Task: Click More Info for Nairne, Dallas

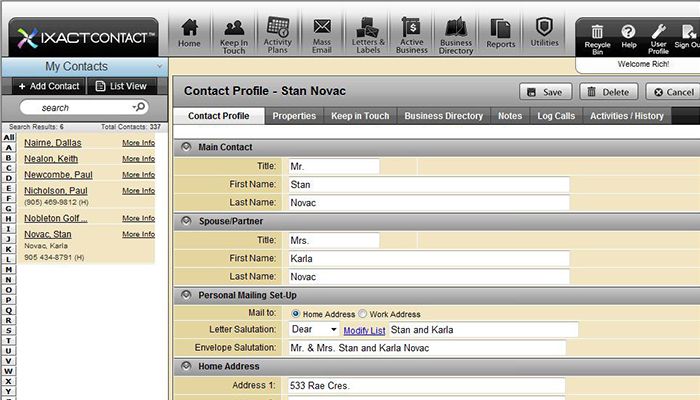Action: pyautogui.click(x=138, y=143)
